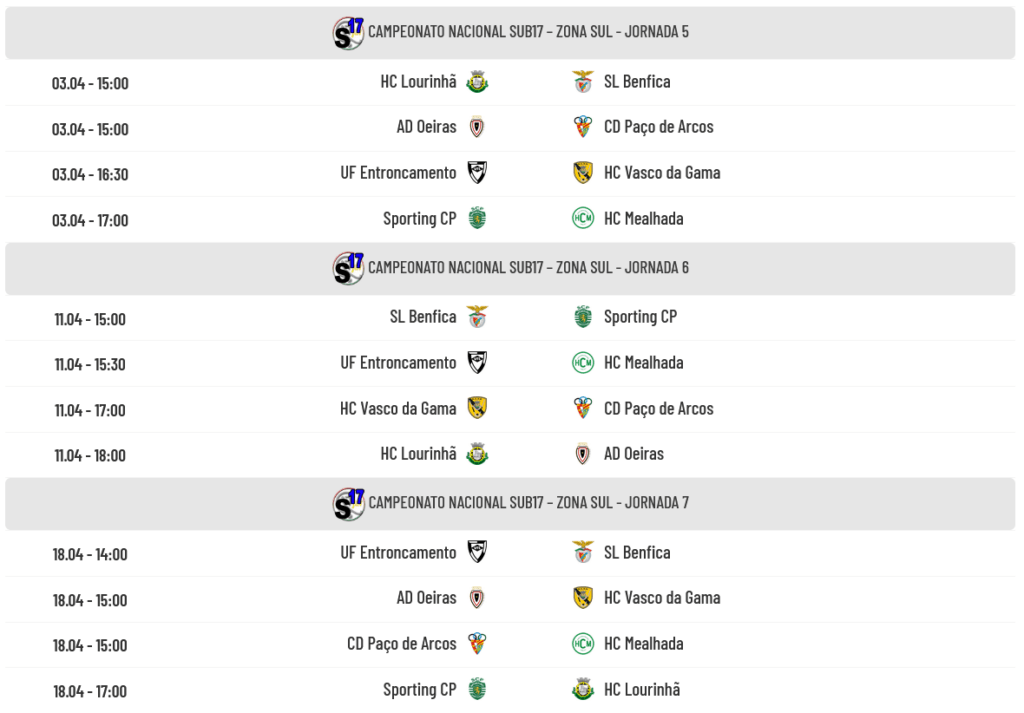Select the Jornada 6 header title text
Image resolution: width=1024 pixels, height=713 pixels.
point(528,268)
